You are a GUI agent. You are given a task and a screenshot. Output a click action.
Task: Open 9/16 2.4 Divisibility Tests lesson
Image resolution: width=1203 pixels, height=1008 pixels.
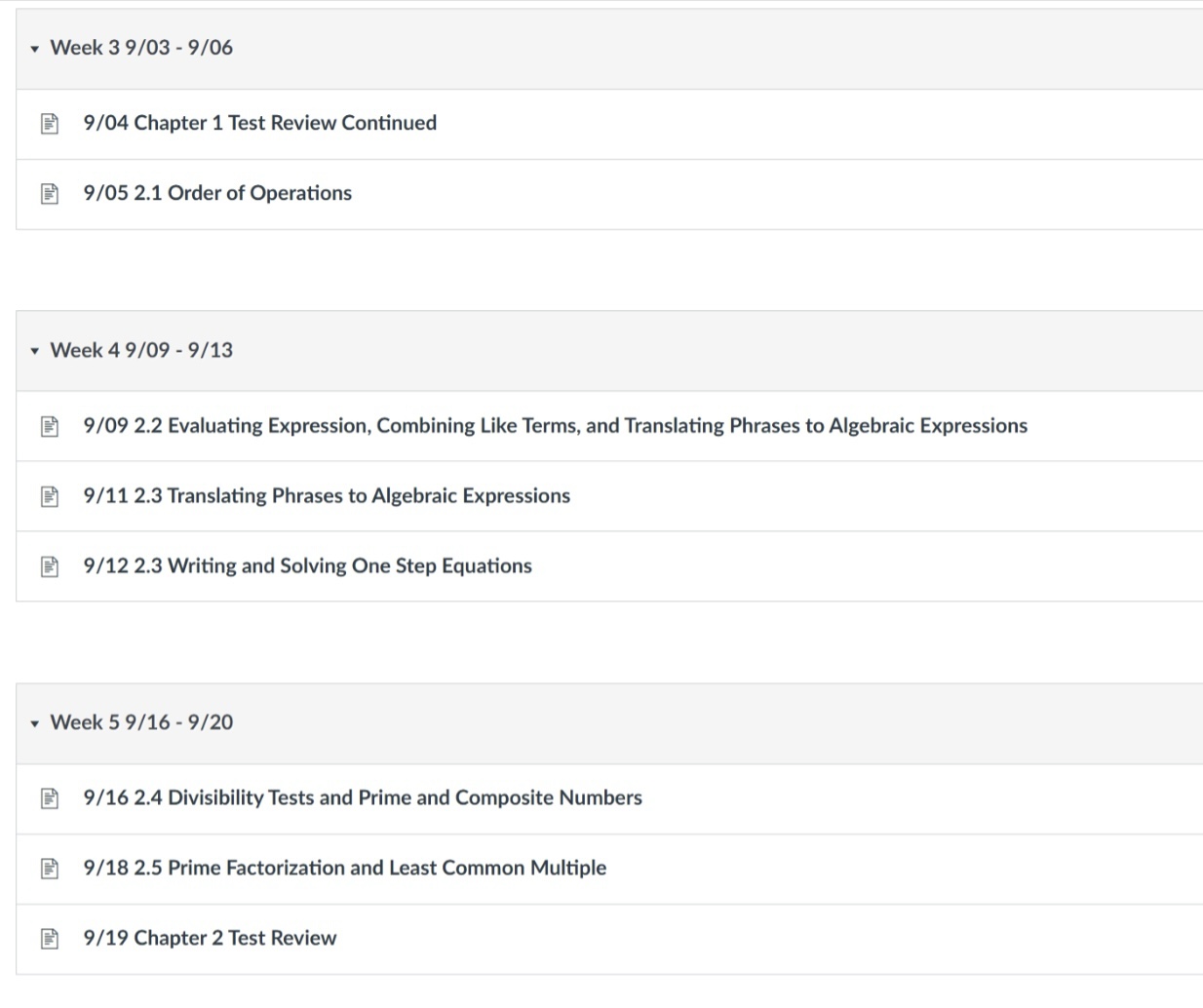[363, 797]
